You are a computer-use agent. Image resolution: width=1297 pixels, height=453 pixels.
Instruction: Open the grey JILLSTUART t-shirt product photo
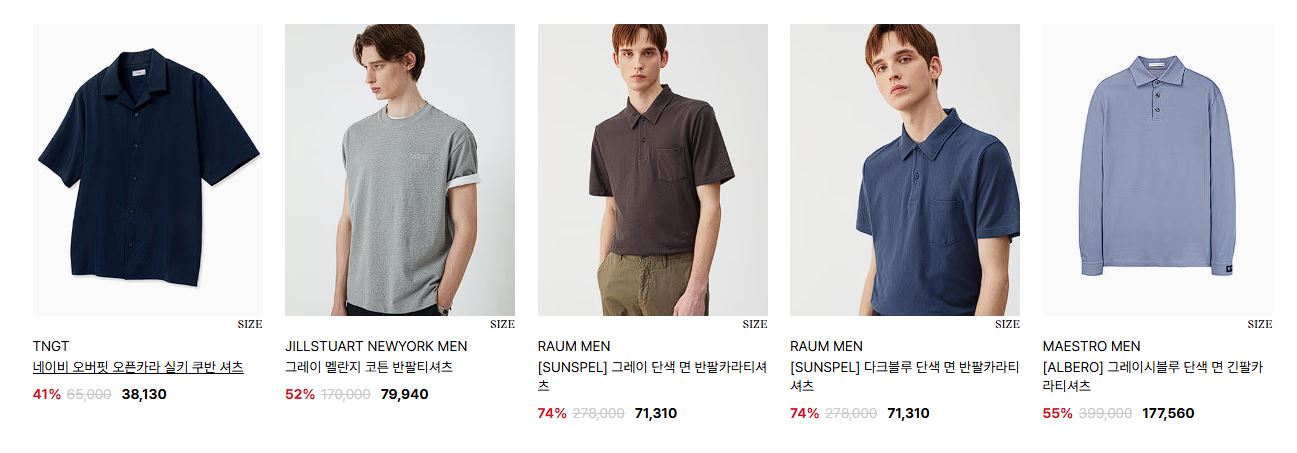pyautogui.click(x=400, y=170)
